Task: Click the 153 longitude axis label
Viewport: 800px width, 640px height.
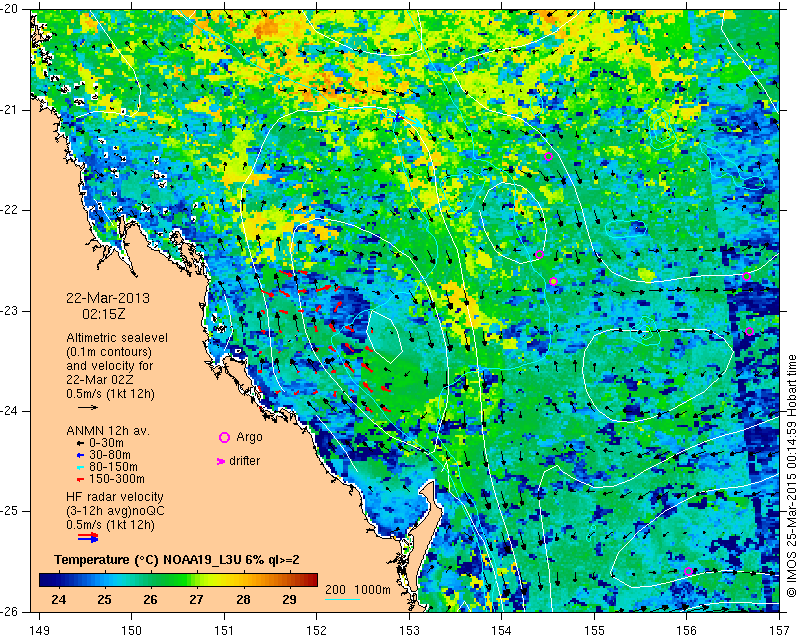Action: tap(409, 631)
